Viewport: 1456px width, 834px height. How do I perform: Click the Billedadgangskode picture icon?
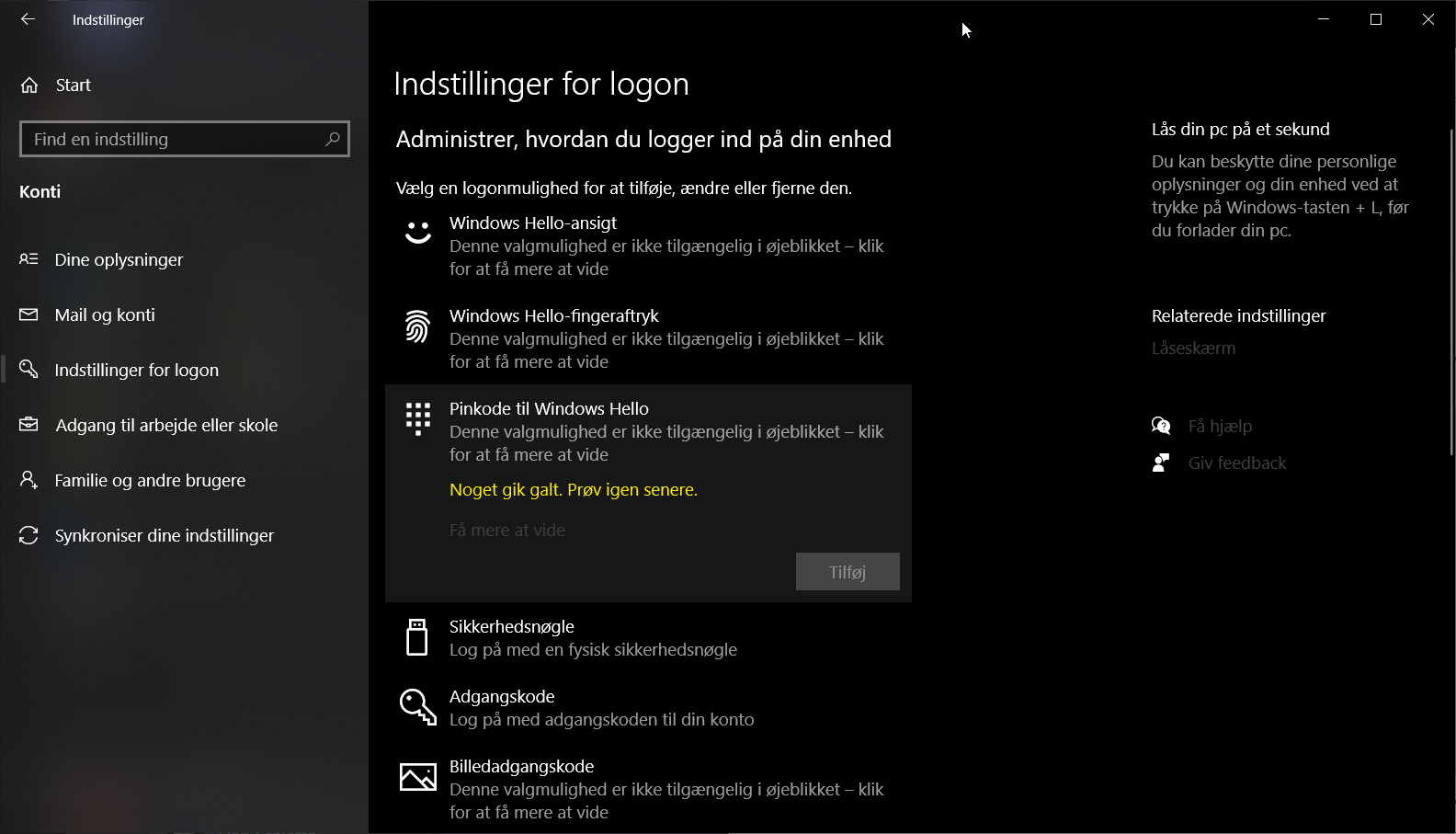(418, 777)
